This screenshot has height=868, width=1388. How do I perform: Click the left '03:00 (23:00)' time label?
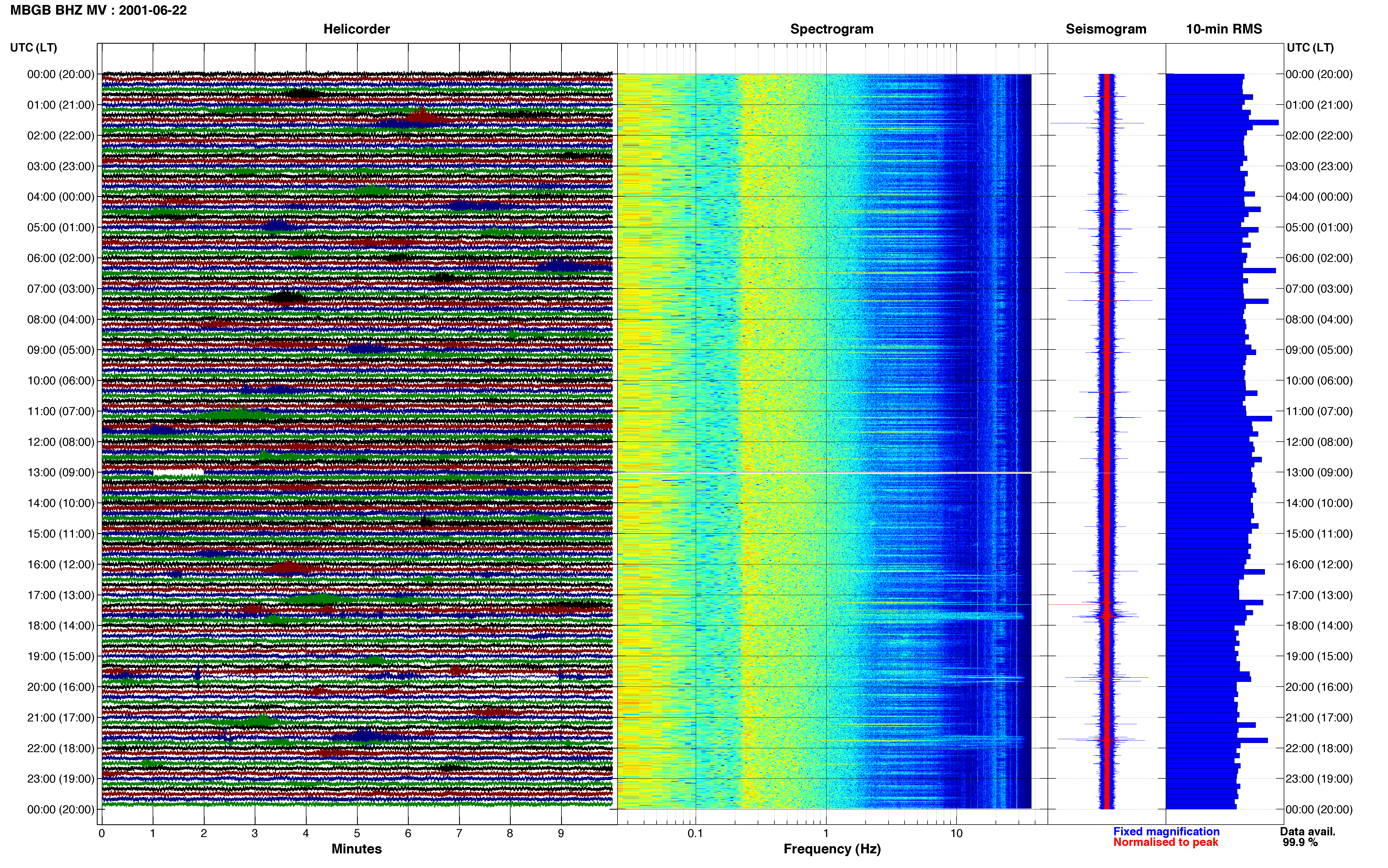(61, 166)
